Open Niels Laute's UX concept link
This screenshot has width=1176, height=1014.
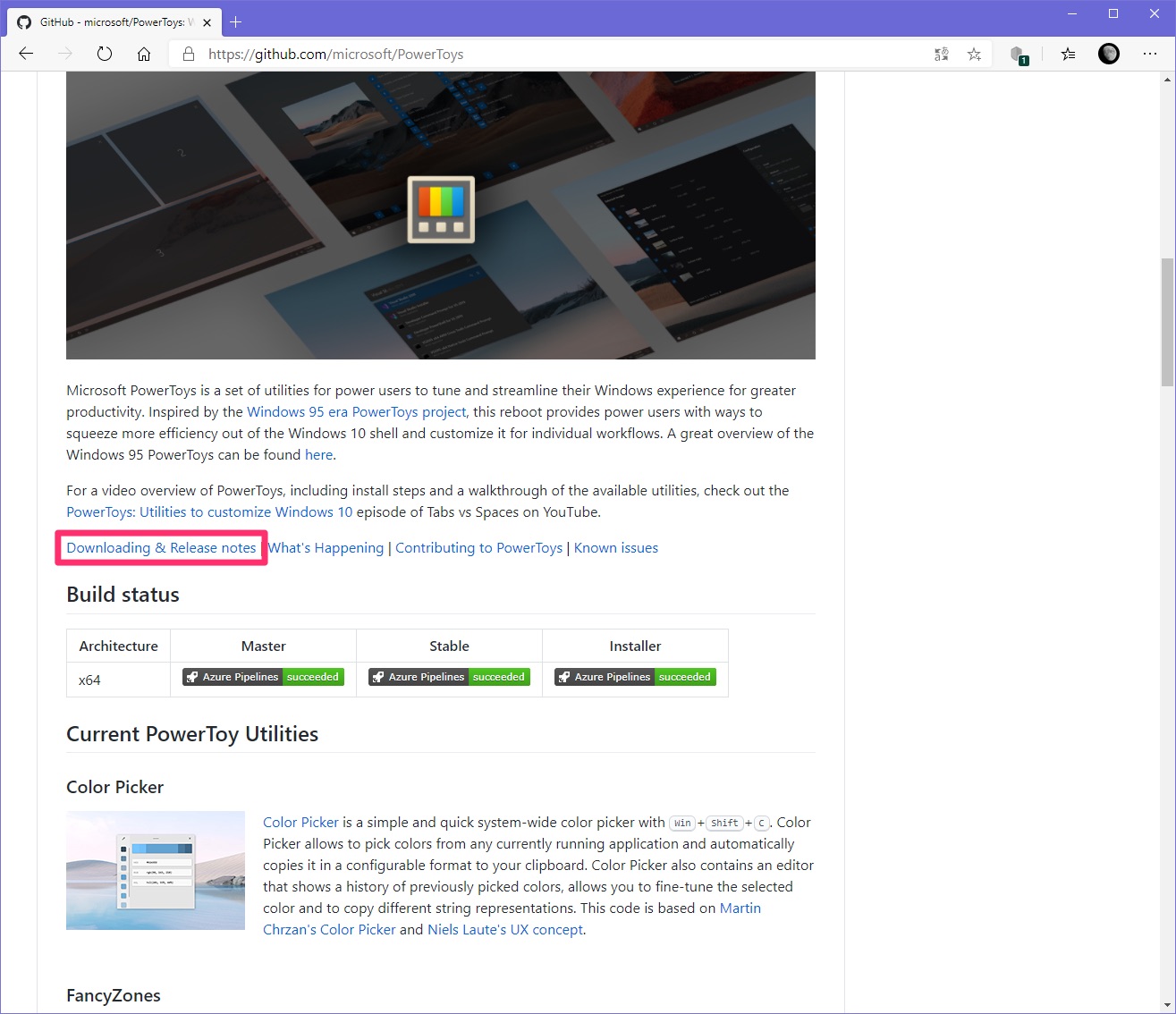click(505, 929)
